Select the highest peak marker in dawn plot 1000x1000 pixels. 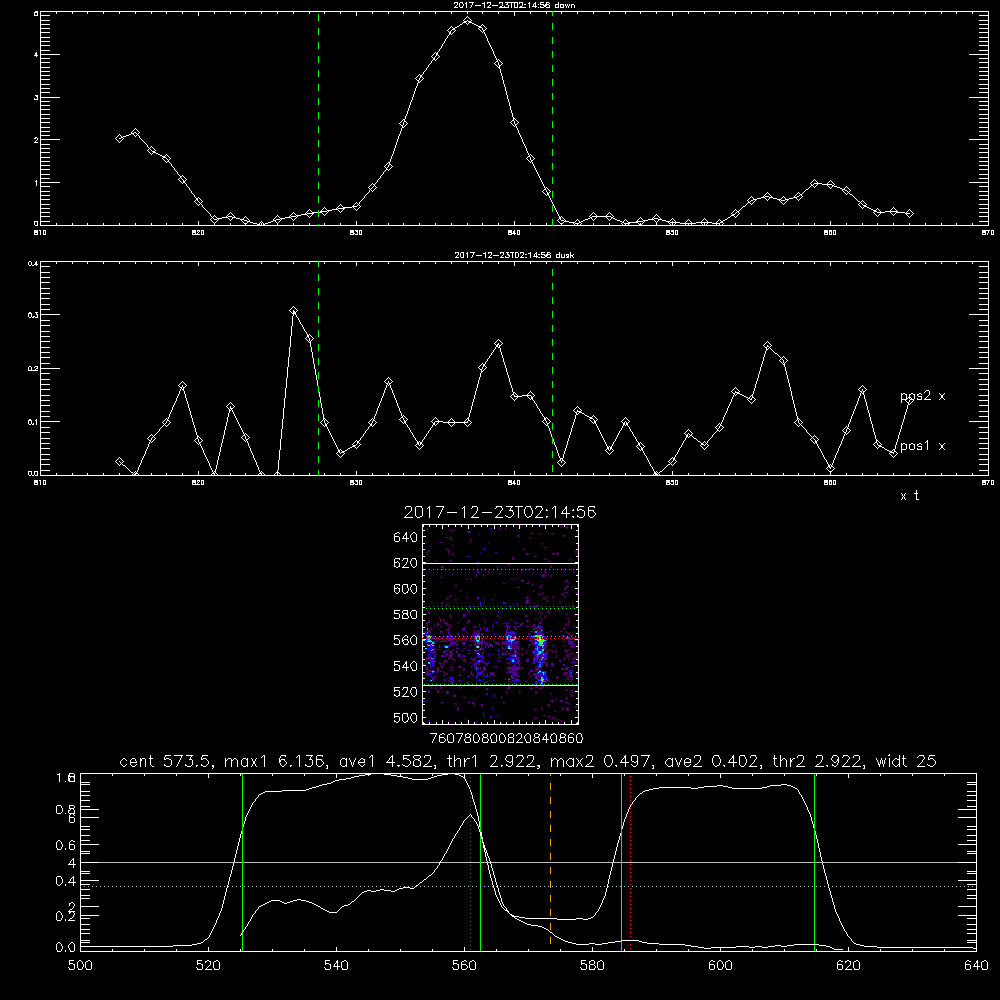point(467,20)
